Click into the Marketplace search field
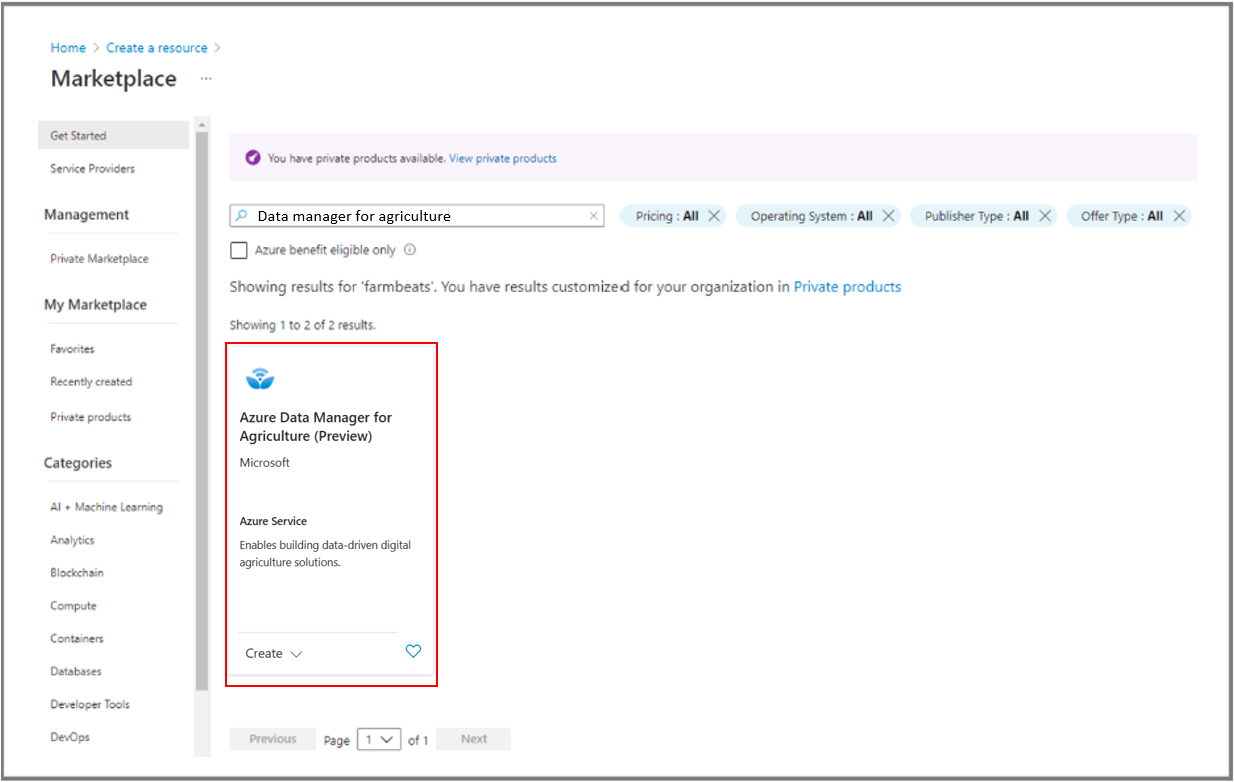Viewport: 1234px width, 782px height. coord(415,216)
